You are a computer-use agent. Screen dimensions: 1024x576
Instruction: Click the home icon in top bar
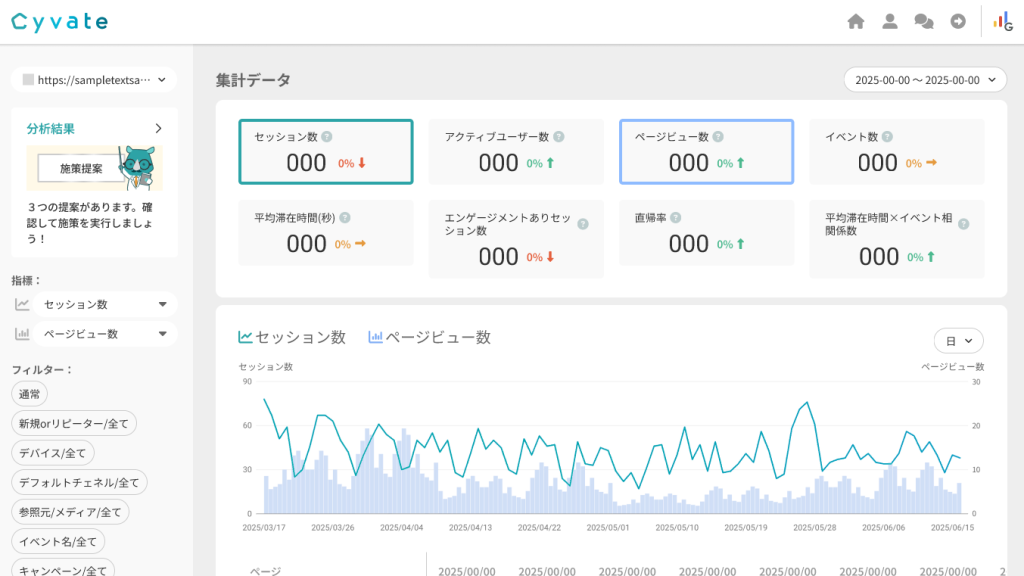pos(855,21)
